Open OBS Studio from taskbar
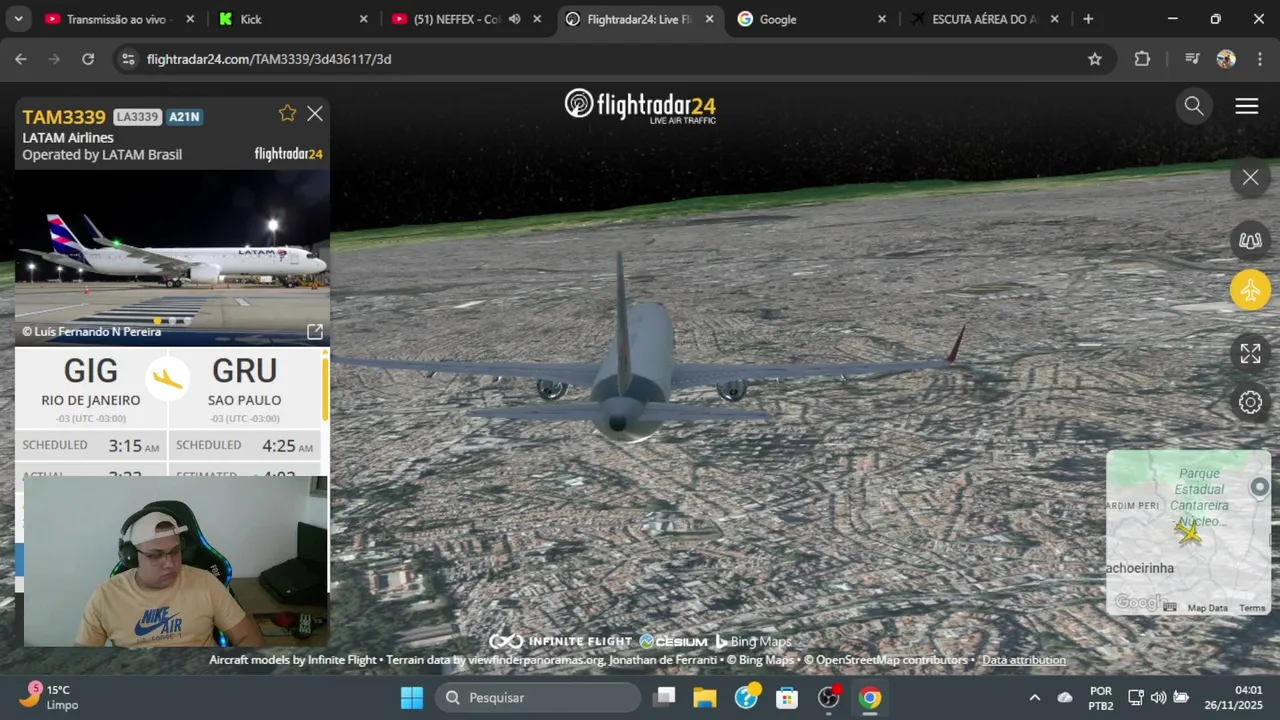The height and width of the screenshot is (720, 1280). (x=829, y=697)
